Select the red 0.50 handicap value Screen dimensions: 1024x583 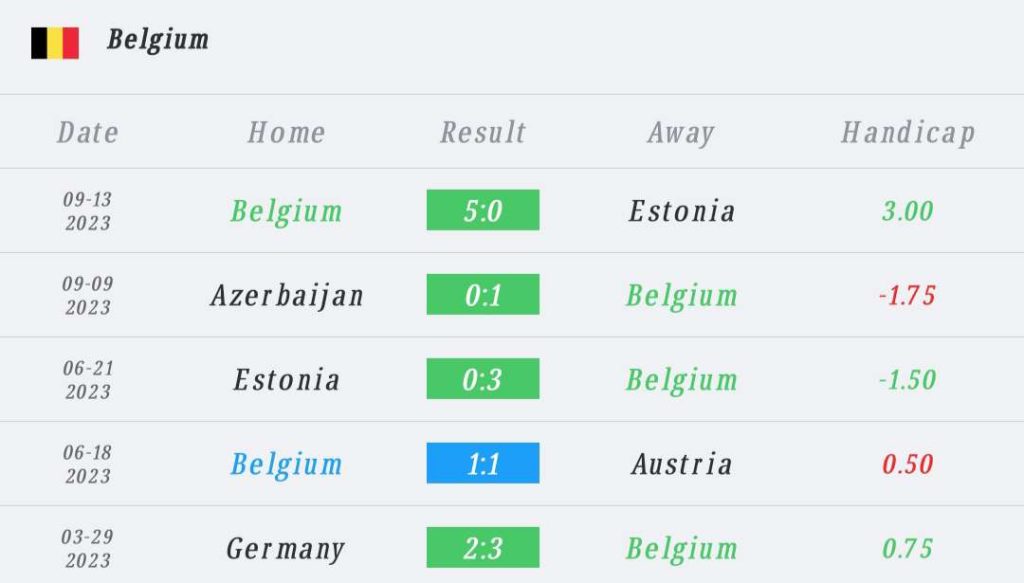pyautogui.click(x=908, y=464)
